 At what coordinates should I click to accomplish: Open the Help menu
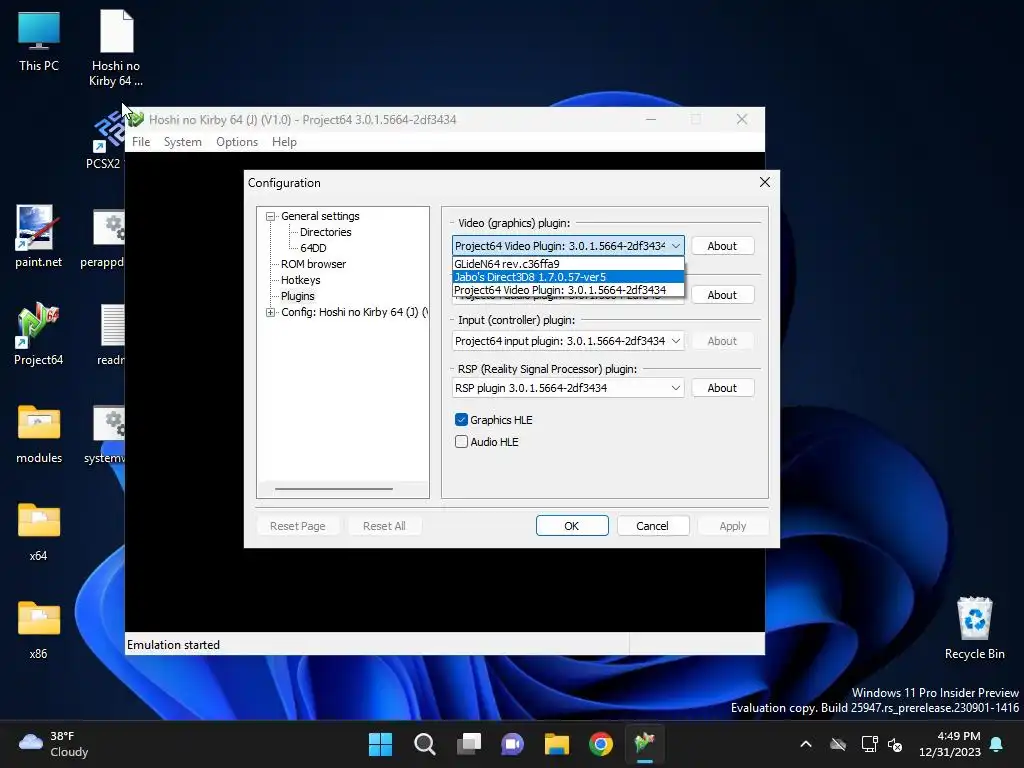point(284,142)
